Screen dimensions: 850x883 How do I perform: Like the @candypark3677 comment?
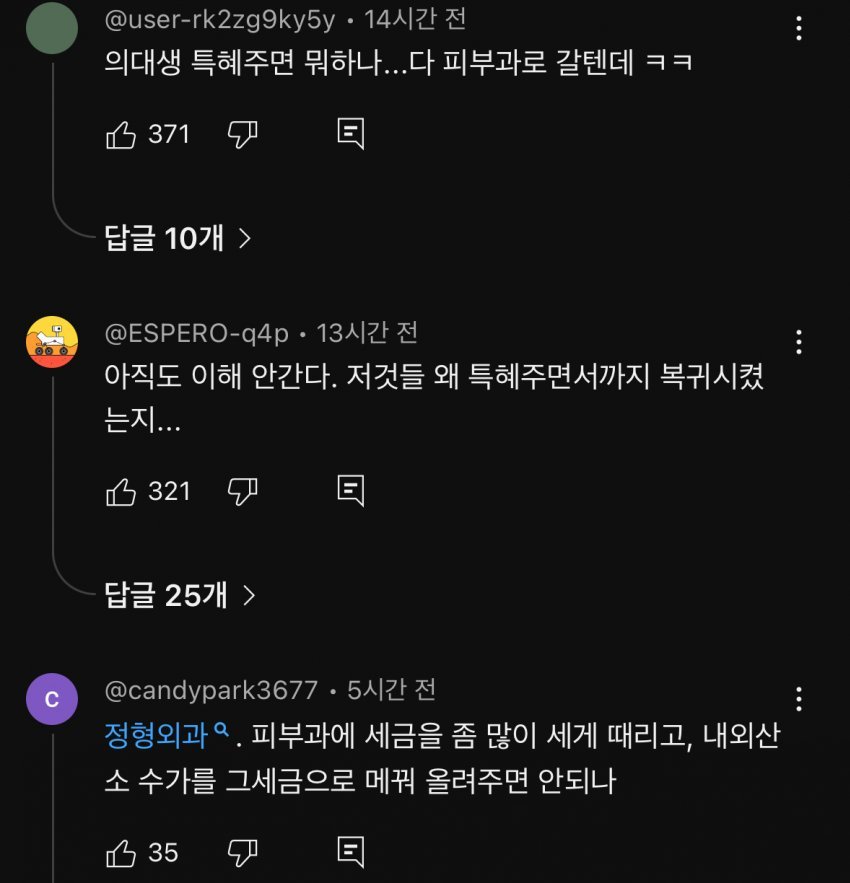click(121, 852)
